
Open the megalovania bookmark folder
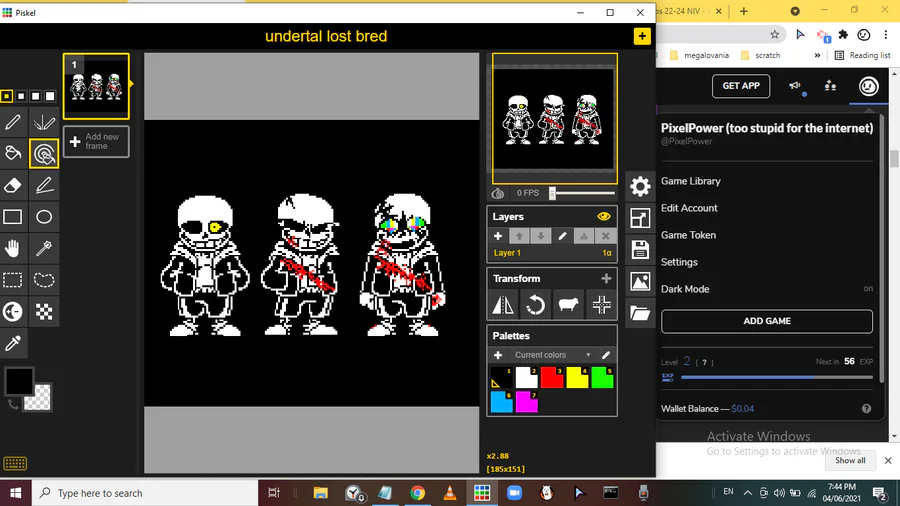(x=700, y=55)
